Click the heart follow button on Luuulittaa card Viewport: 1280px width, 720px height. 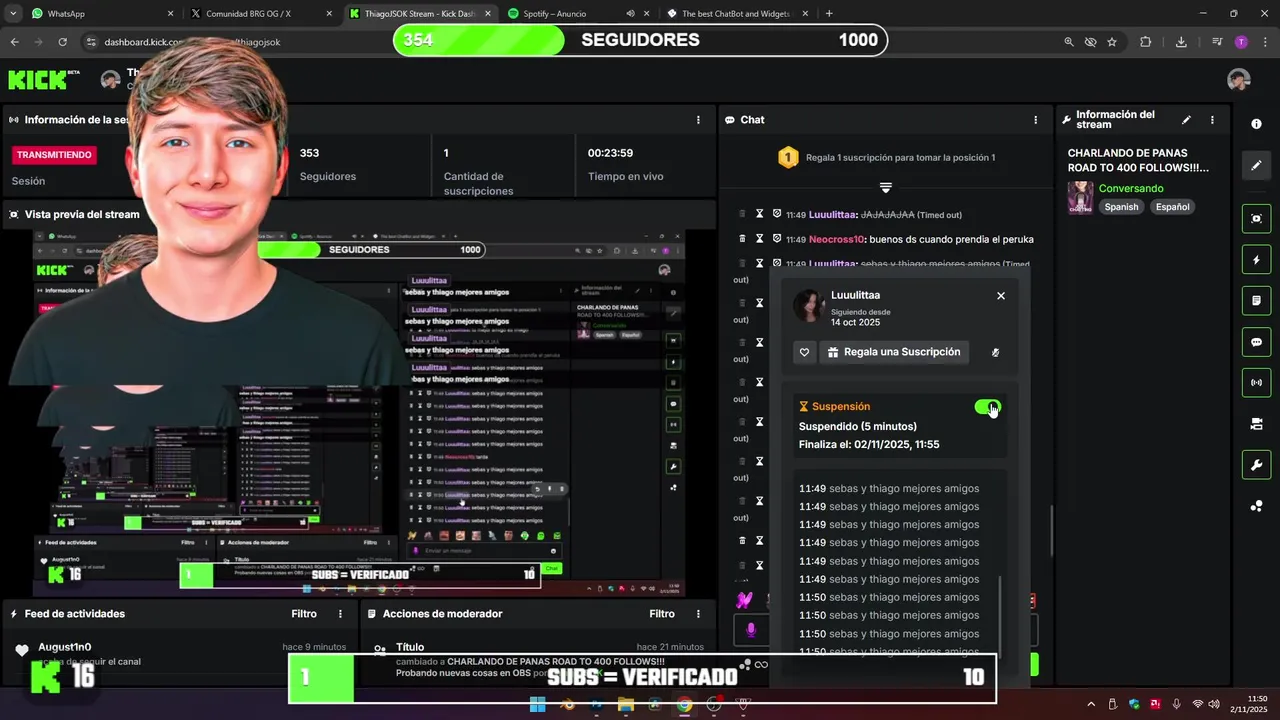tap(804, 352)
